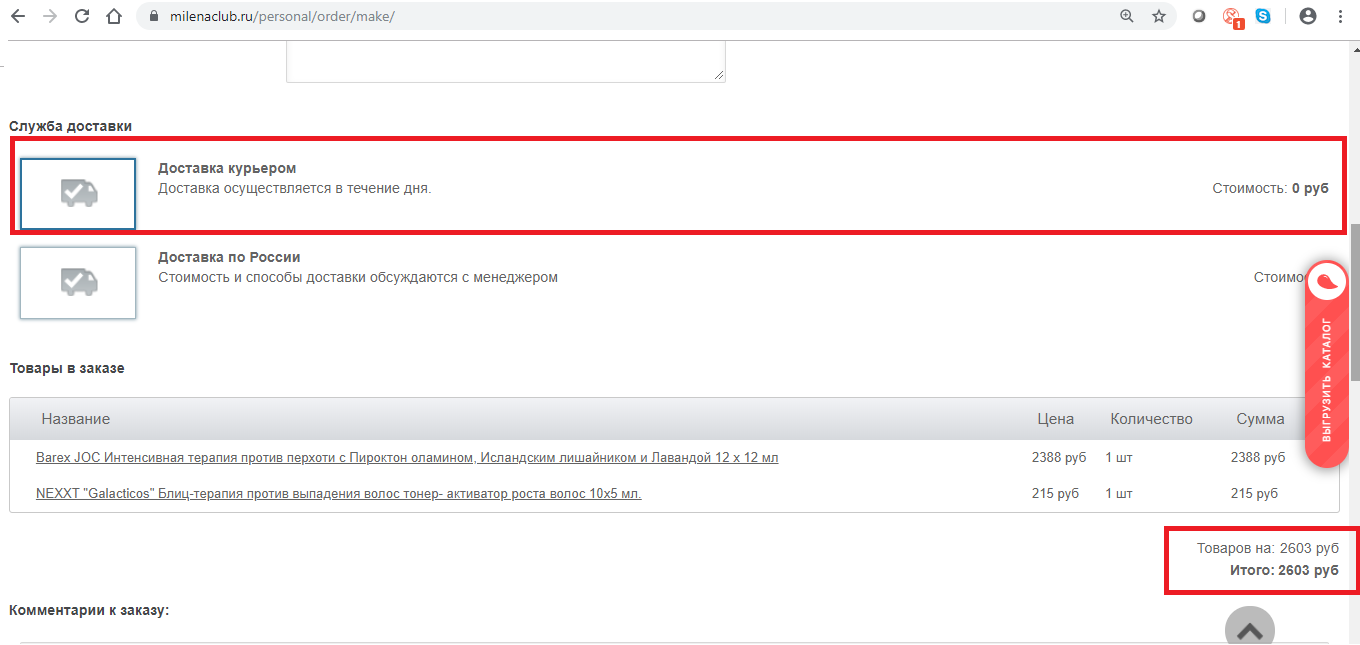
Task: Click the 215 руб price in Цена column
Action: (1055, 493)
